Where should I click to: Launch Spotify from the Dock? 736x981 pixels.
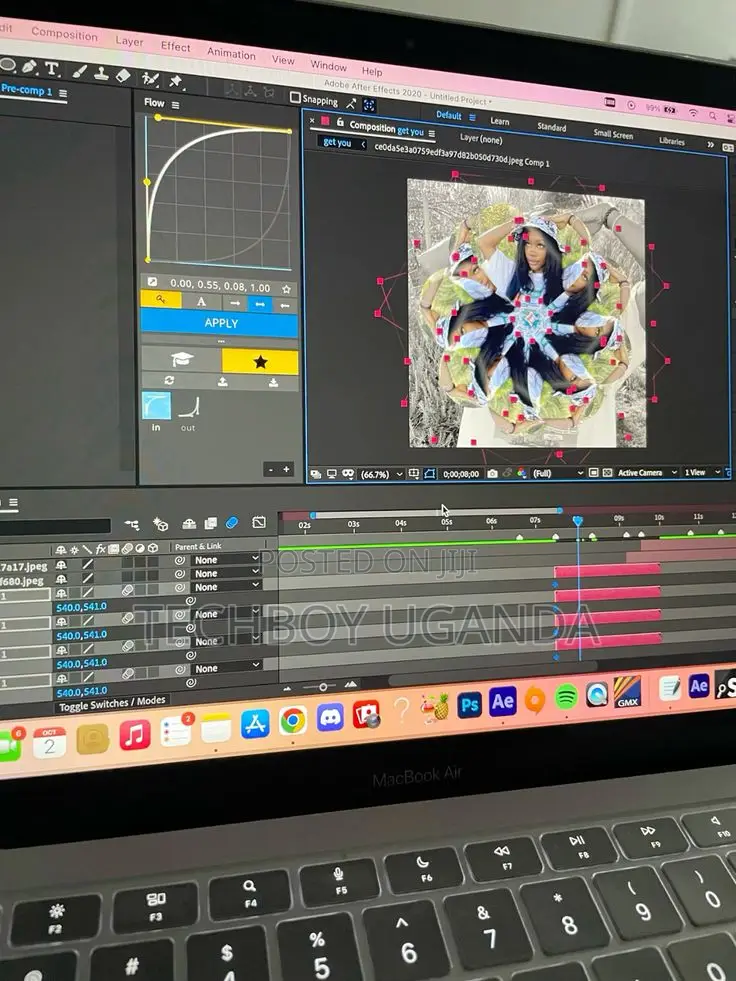coord(566,696)
